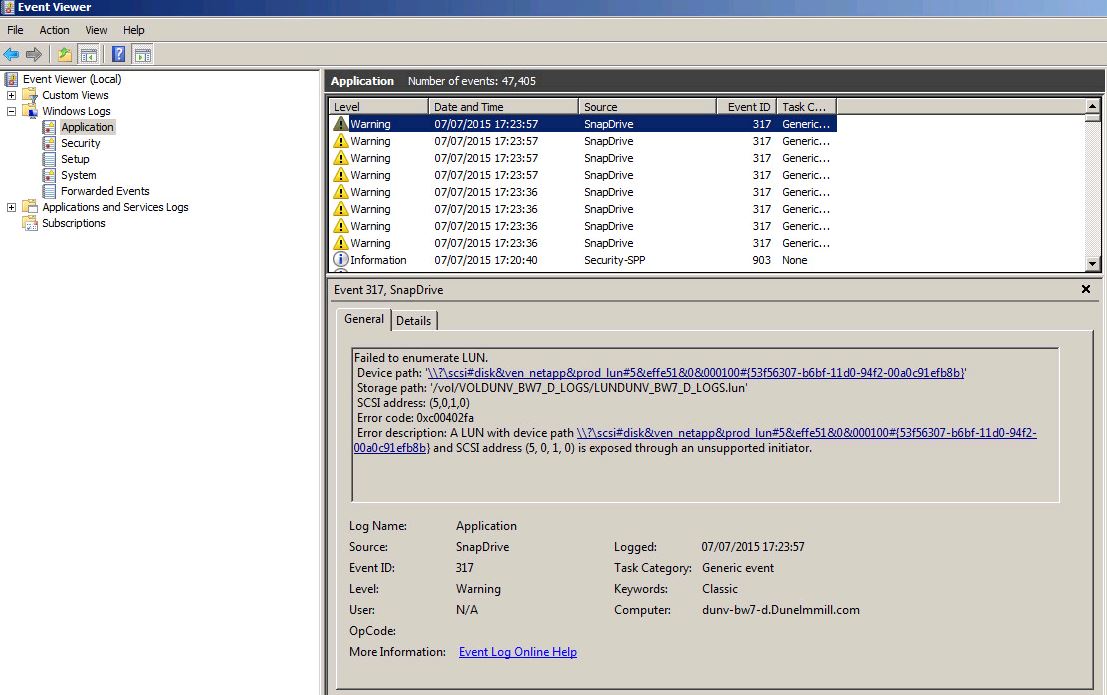
Task: Open the Action menu
Action: [x=54, y=30]
